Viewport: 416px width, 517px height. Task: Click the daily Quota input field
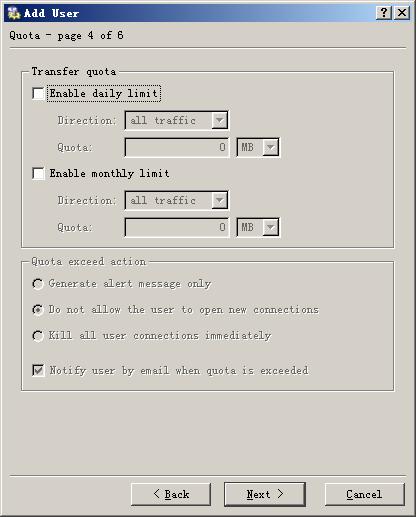177,147
